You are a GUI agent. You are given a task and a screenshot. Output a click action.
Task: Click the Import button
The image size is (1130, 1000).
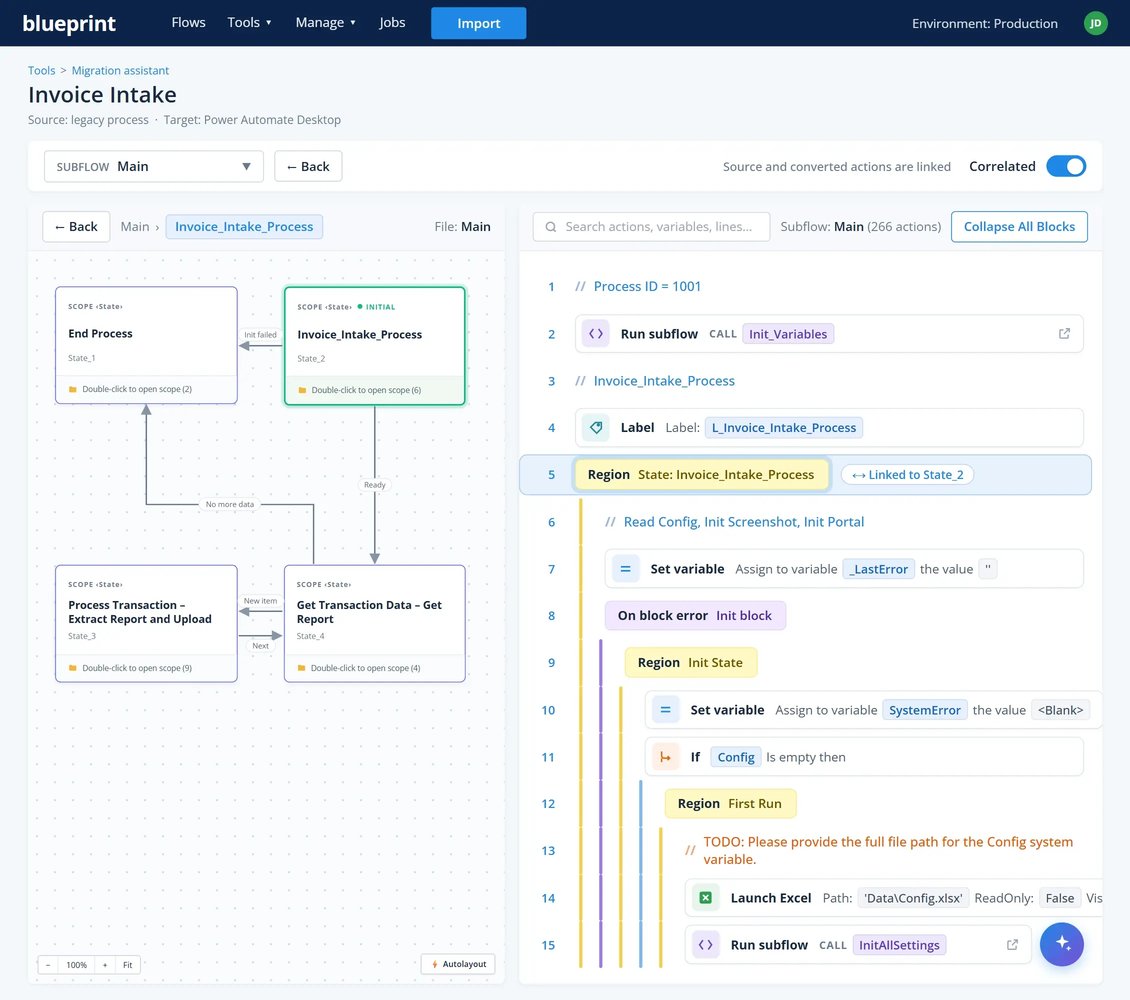[x=479, y=23]
